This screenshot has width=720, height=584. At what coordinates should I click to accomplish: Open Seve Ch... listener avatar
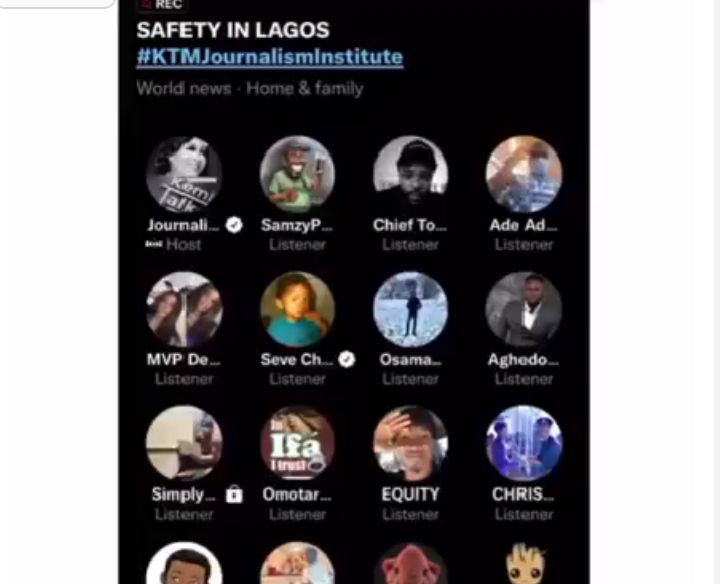[x=297, y=309]
